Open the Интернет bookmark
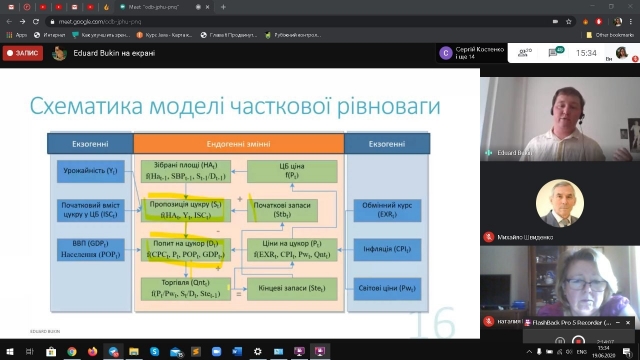640x360 pixels. tap(49, 35)
